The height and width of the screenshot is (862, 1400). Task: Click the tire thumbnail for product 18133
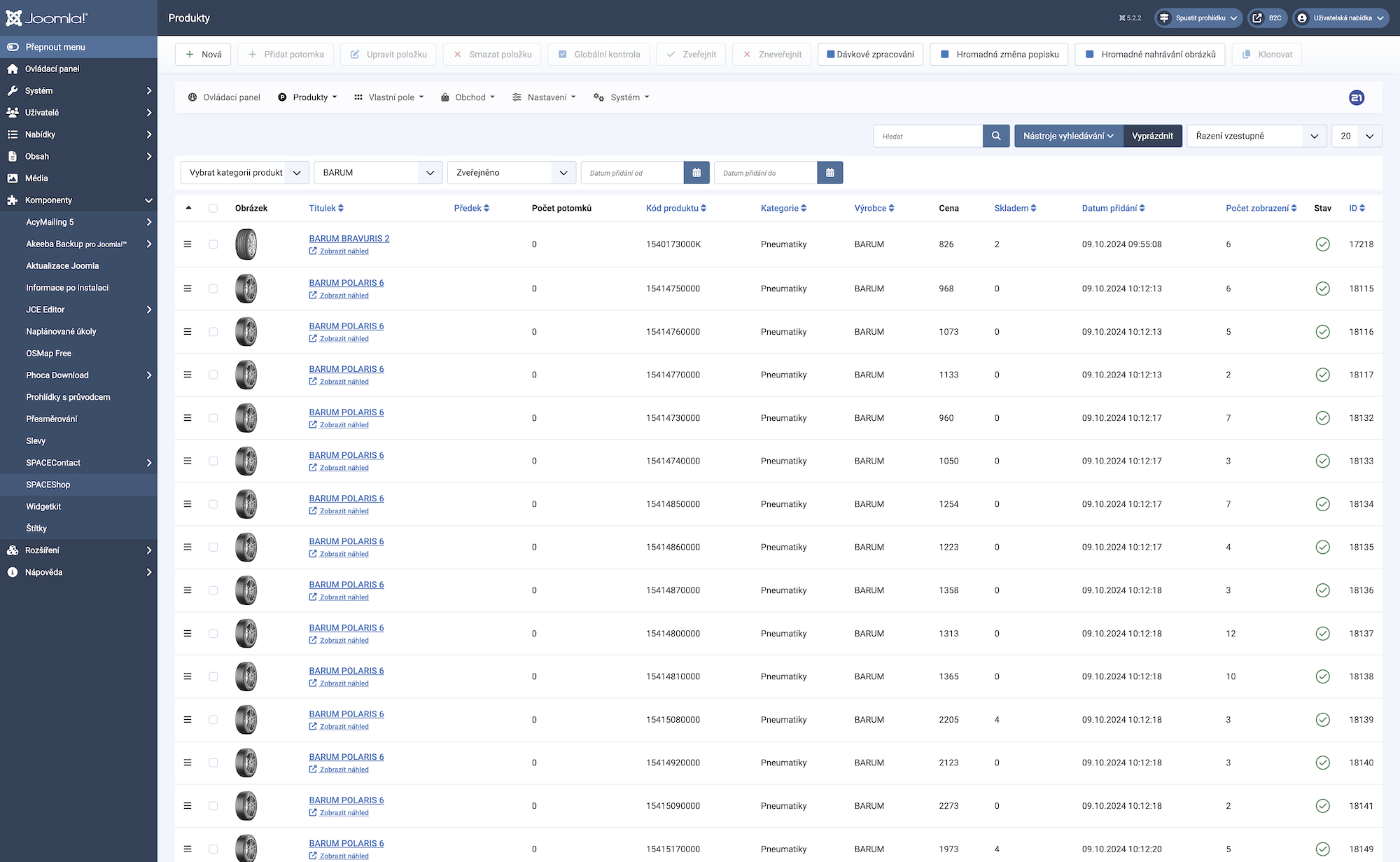pos(246,461)
